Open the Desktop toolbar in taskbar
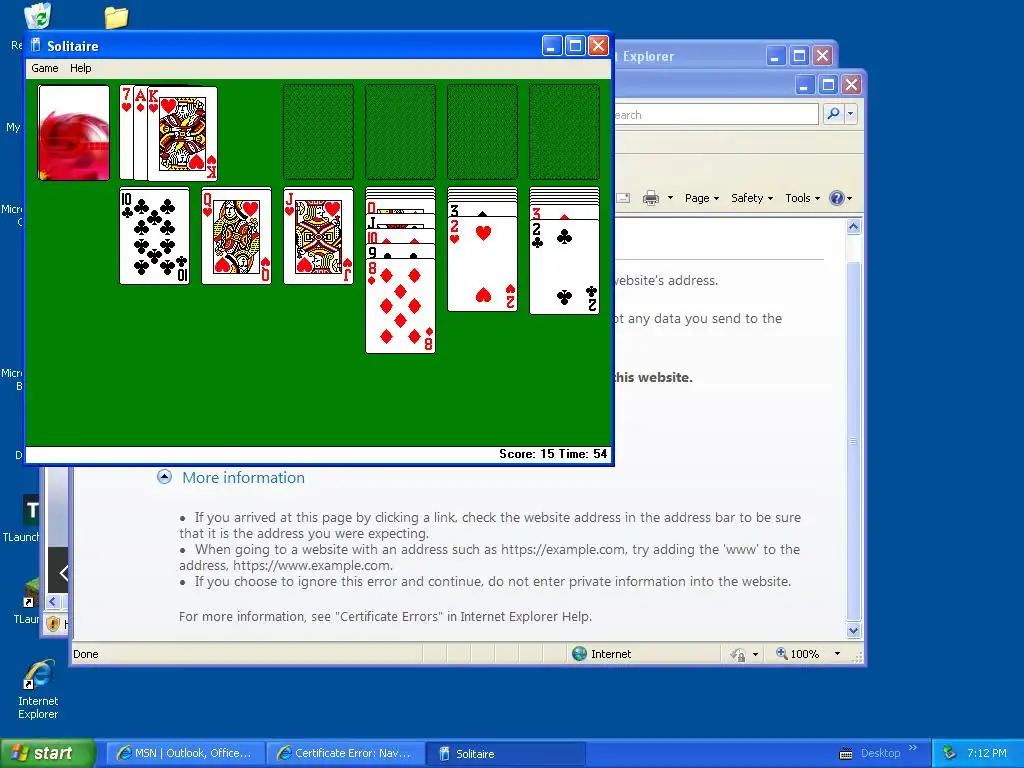This screenshot has width=1024, height=768. (x=880, y=753)
